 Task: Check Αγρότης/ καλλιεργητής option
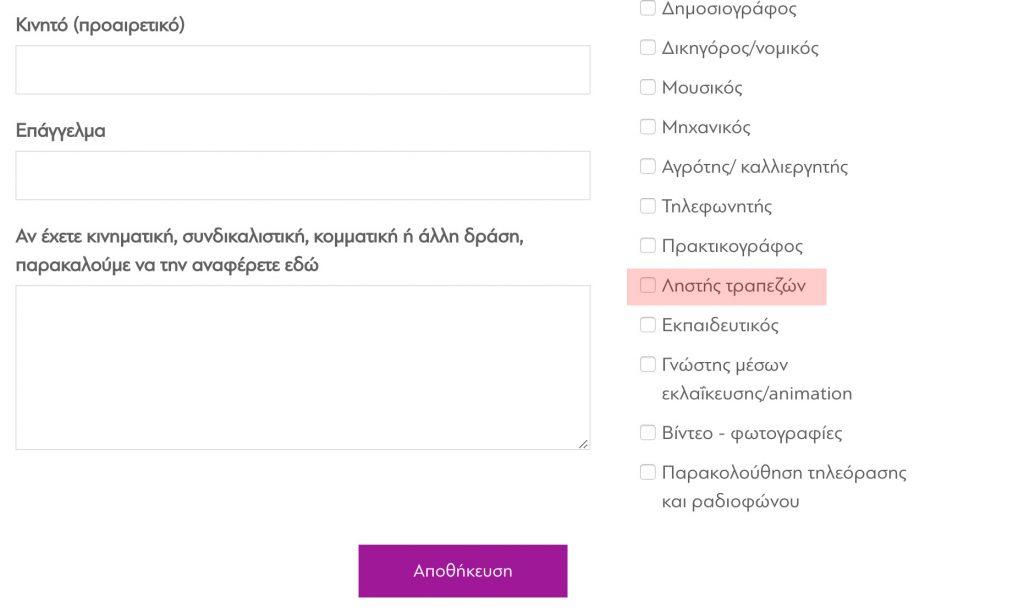(647, 167)
